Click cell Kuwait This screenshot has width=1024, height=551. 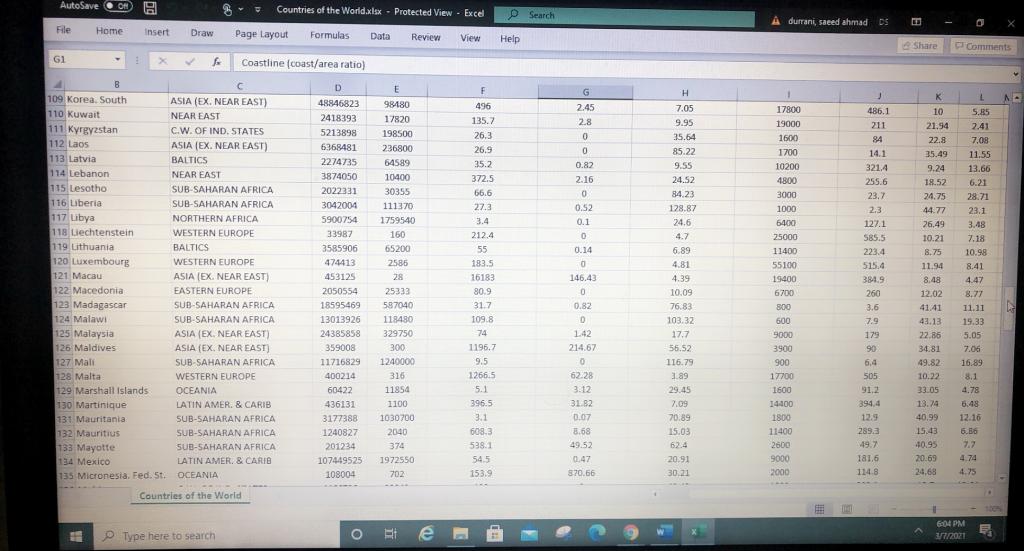coord(118,114)
